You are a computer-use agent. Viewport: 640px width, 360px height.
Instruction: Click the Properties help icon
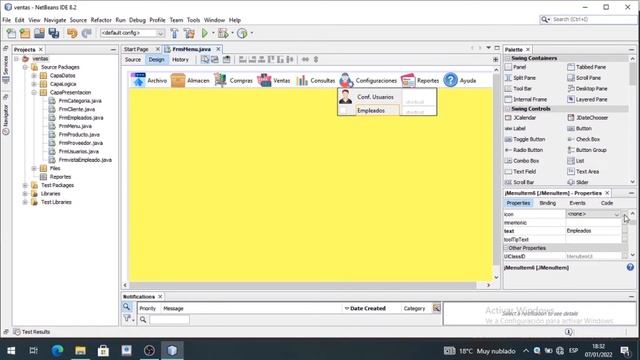(630, 267)
